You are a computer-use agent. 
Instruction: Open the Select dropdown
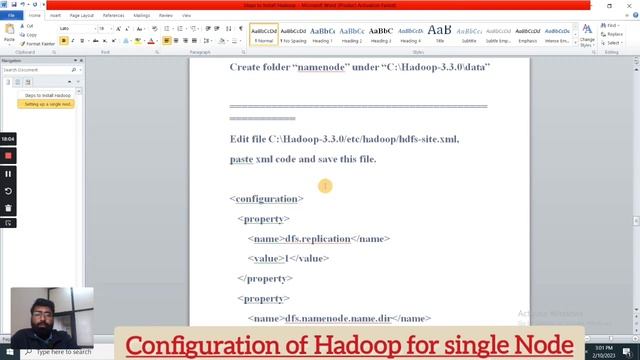pyautogui.click(x=611, y=43)
